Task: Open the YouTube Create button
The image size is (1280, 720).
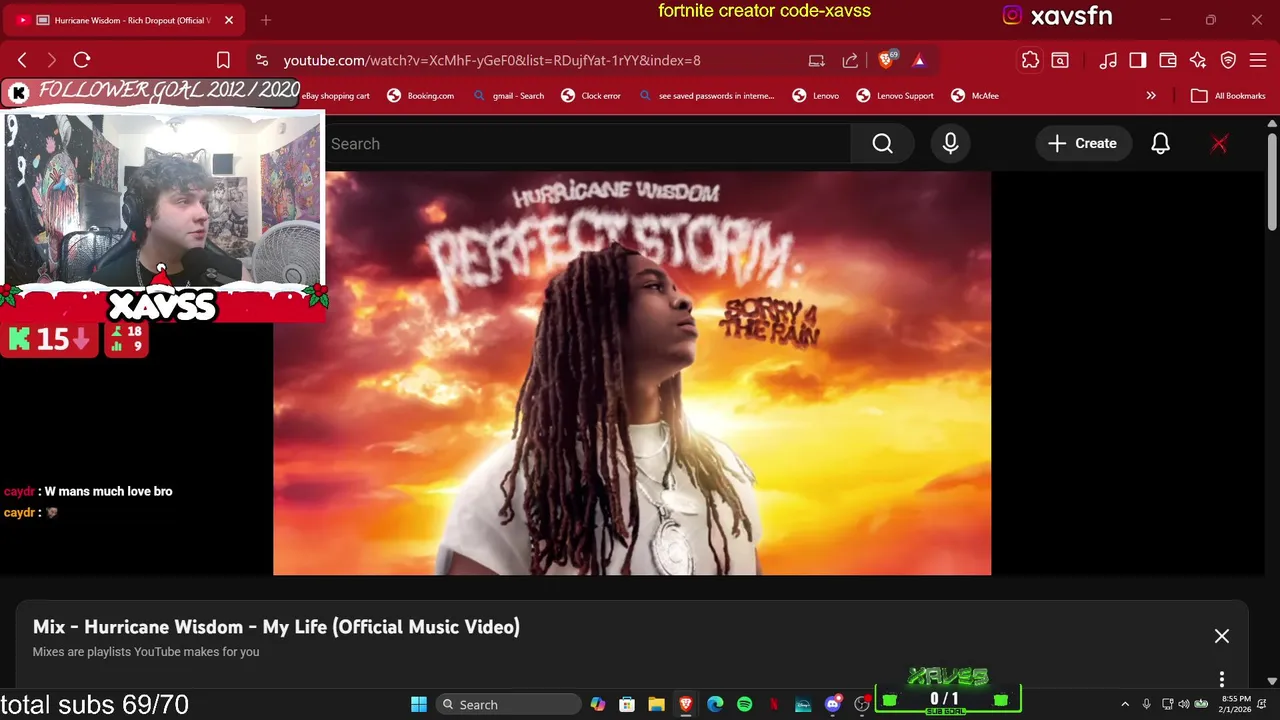Action: [1082, 144]
